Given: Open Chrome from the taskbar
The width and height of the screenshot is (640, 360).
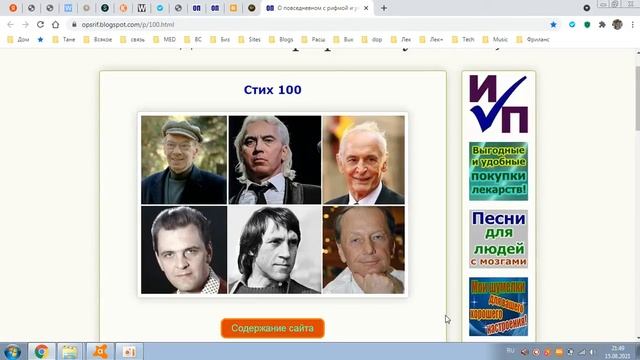Looking at the screenshot, I should (41, 351).
